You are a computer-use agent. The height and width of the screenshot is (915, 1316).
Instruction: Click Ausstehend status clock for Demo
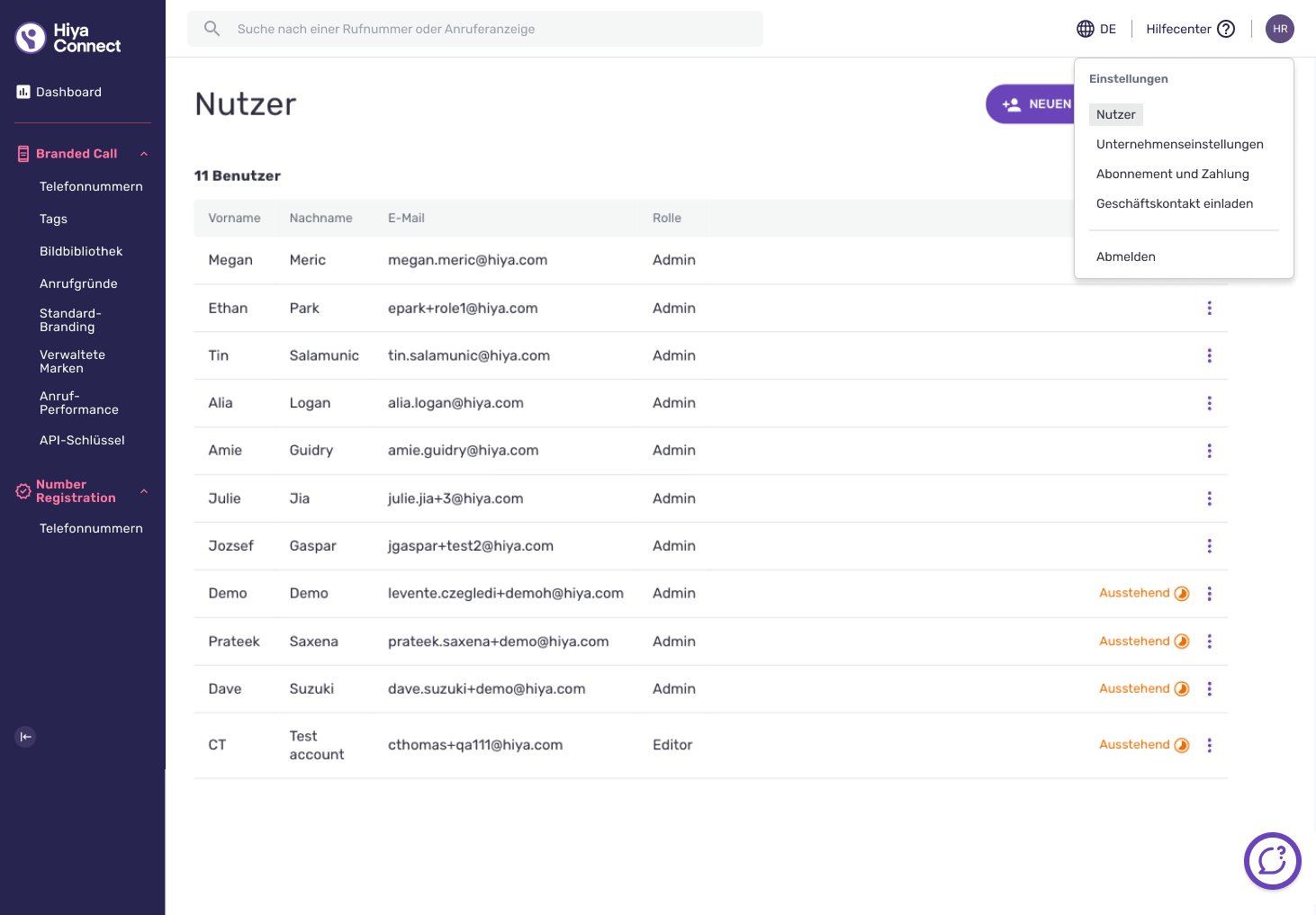click(1182, 593)
